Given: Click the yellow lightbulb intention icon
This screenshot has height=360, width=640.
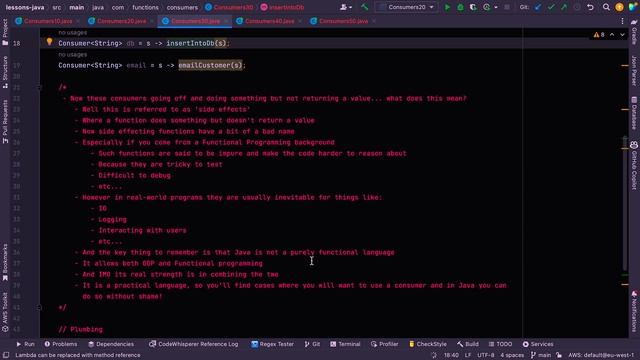Looking at the screenshot, I should [x=49, y=42].
